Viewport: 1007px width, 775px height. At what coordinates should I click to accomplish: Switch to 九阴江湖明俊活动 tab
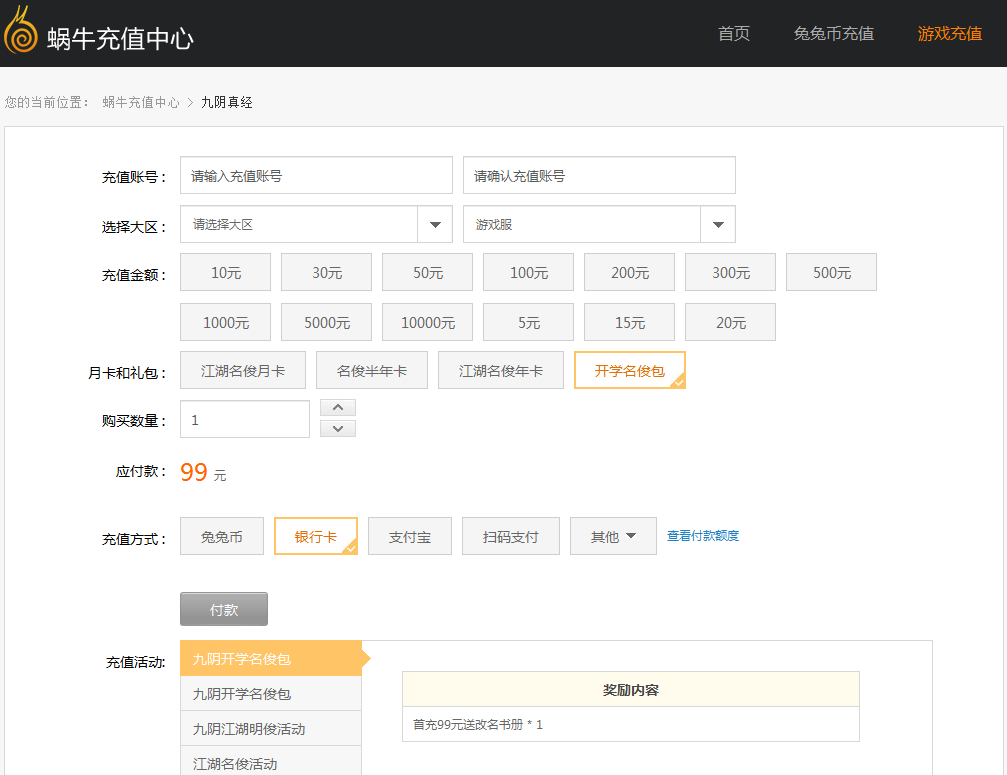coord(249,729)
